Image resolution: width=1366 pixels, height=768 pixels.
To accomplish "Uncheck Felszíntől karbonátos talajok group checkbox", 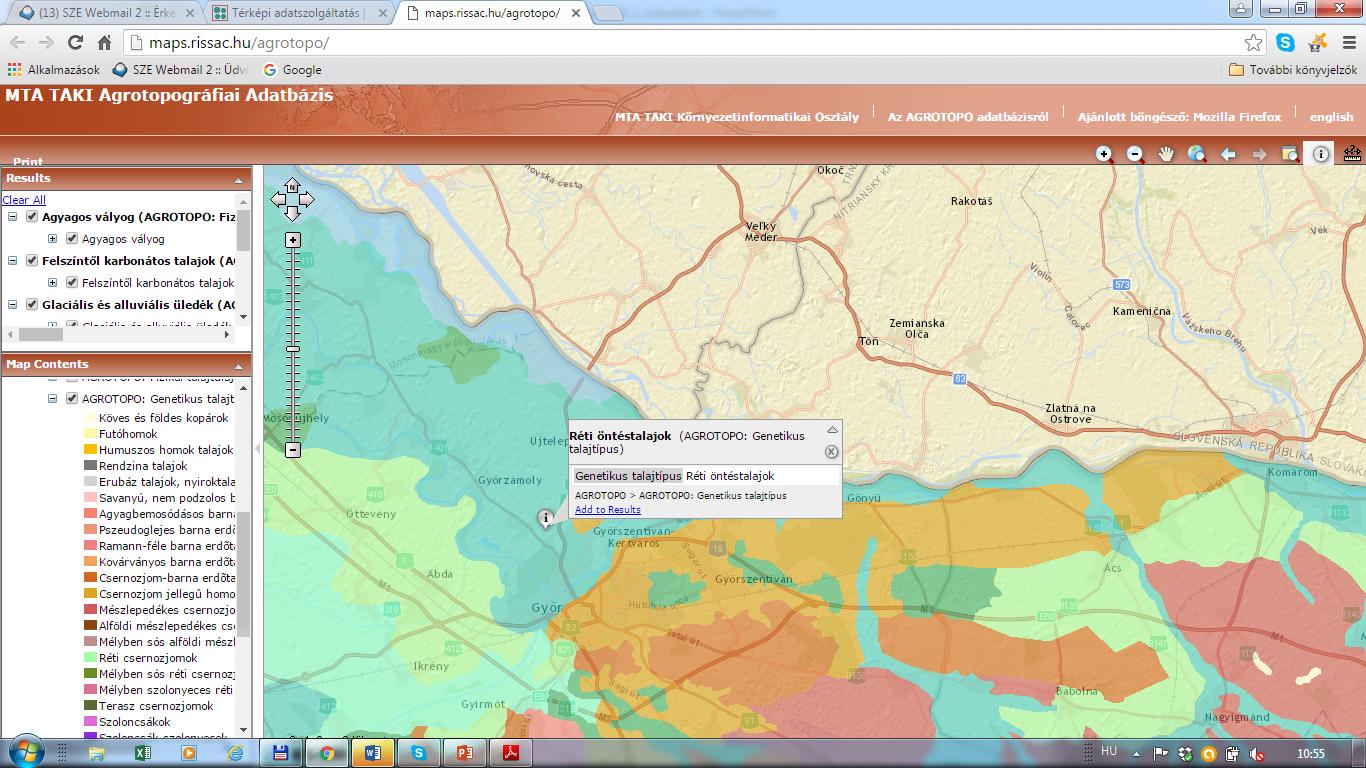I will coord(33,260).
